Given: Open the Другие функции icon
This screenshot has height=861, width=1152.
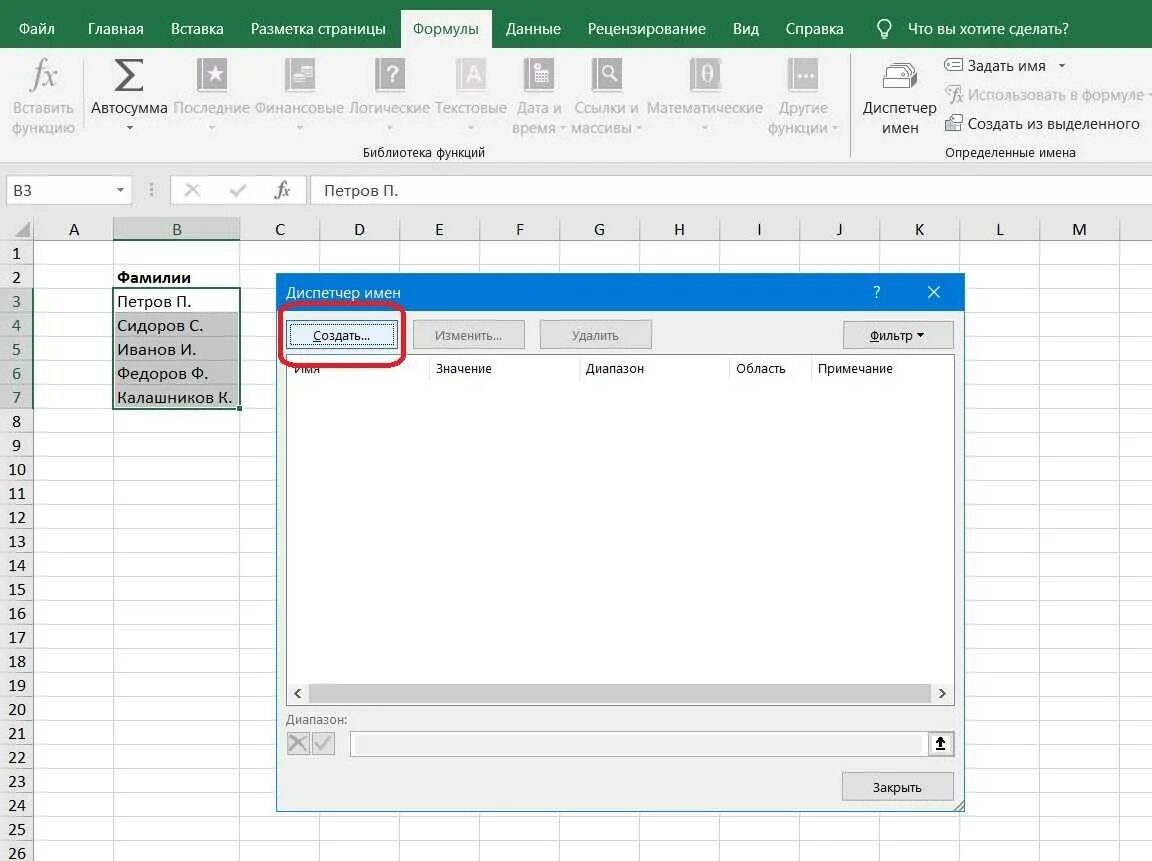Looking at the screenshot, I should (803, 76).
